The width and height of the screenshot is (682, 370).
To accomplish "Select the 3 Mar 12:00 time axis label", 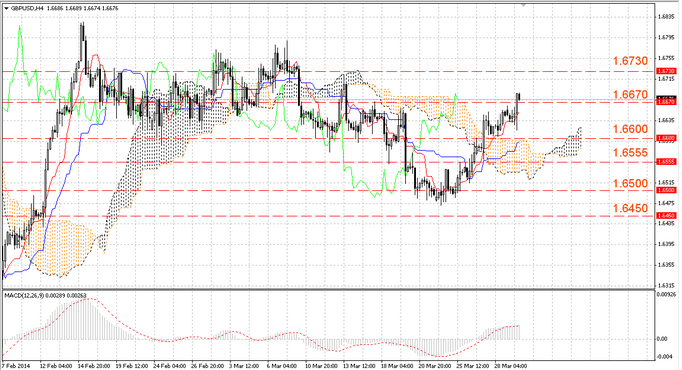I will pyautogui.click(x=244, y=366).
